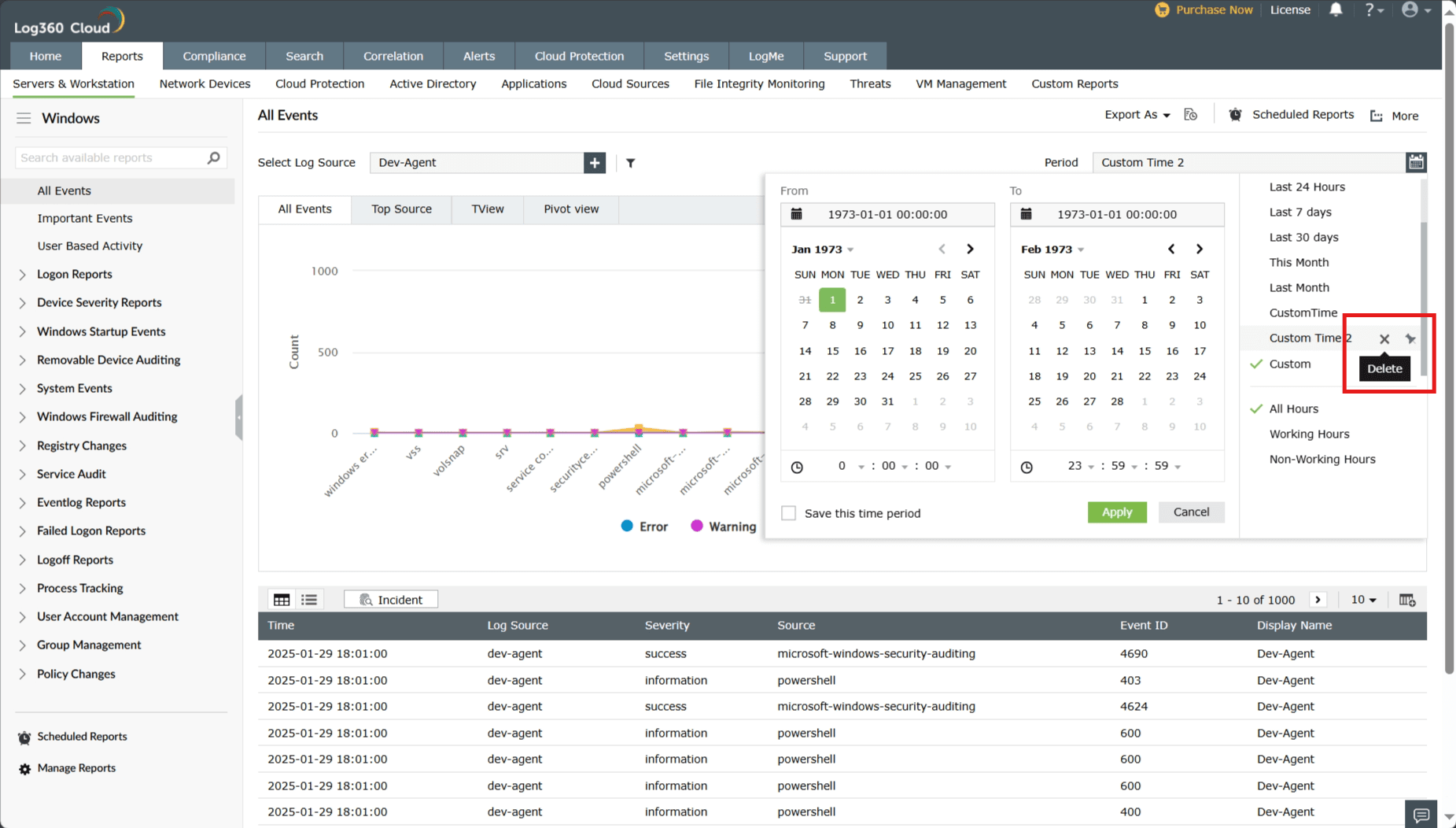Expand the Process Tracking node
Image resolution: width=1456 pixels, height=828 pixels.
22,589
